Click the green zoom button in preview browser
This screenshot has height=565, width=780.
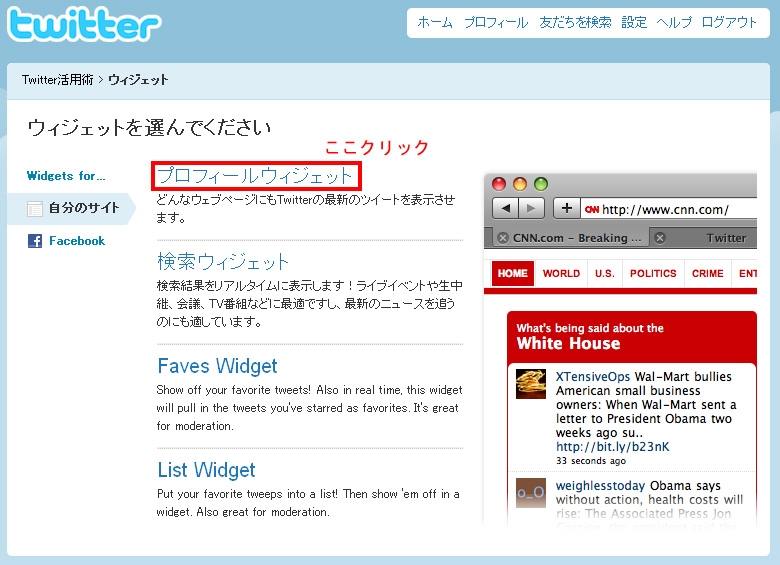[541, 184]
